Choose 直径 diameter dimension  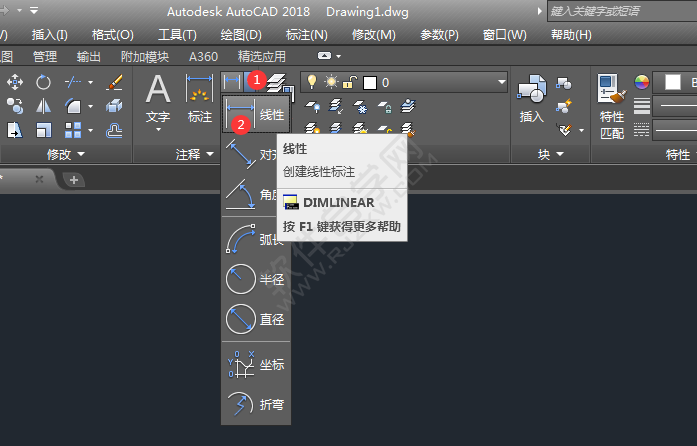pyautogui.click(x=256, y=319)
